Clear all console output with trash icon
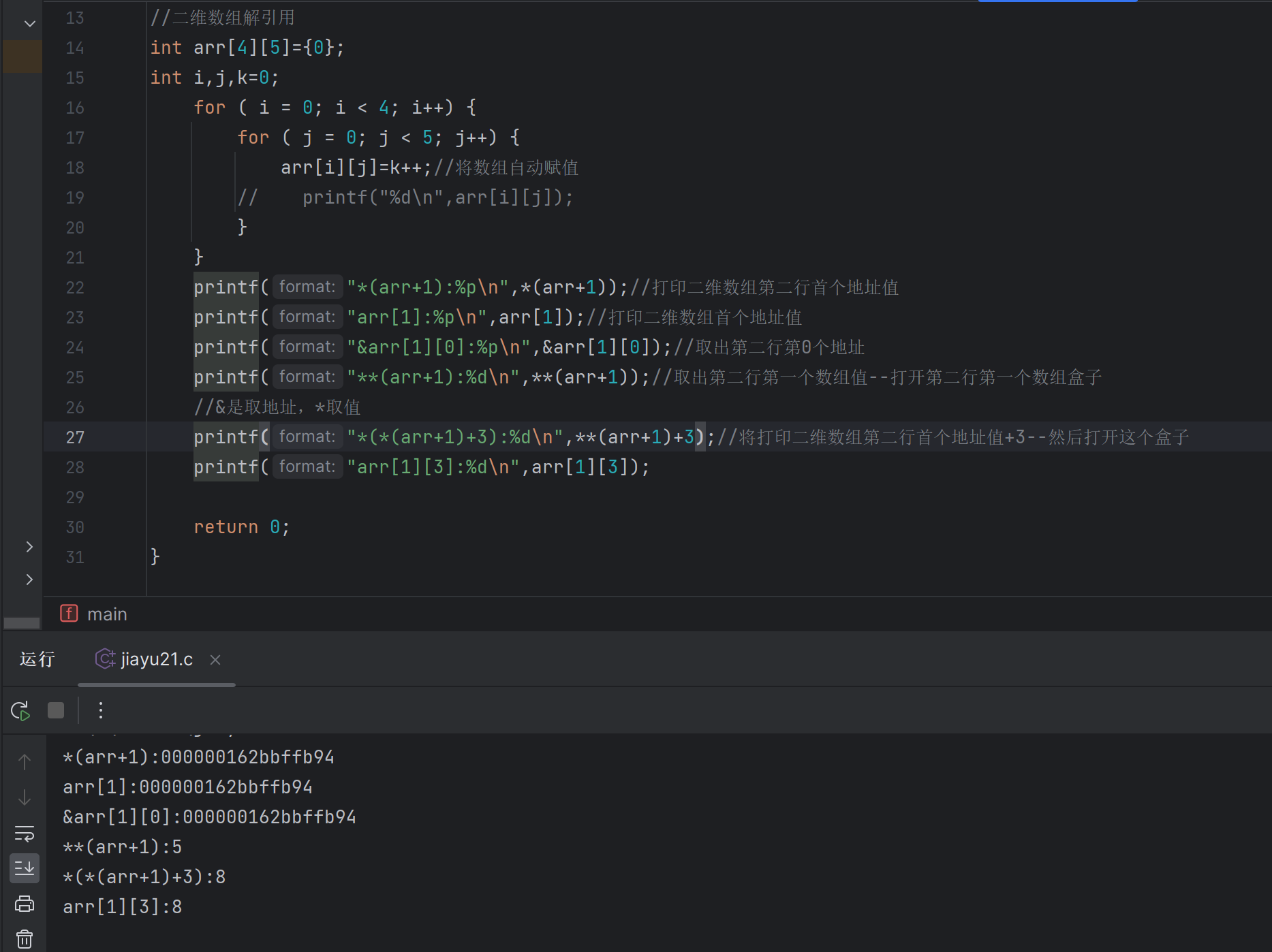Viewport: 1272px width, 952px height. tap(25, 939)
